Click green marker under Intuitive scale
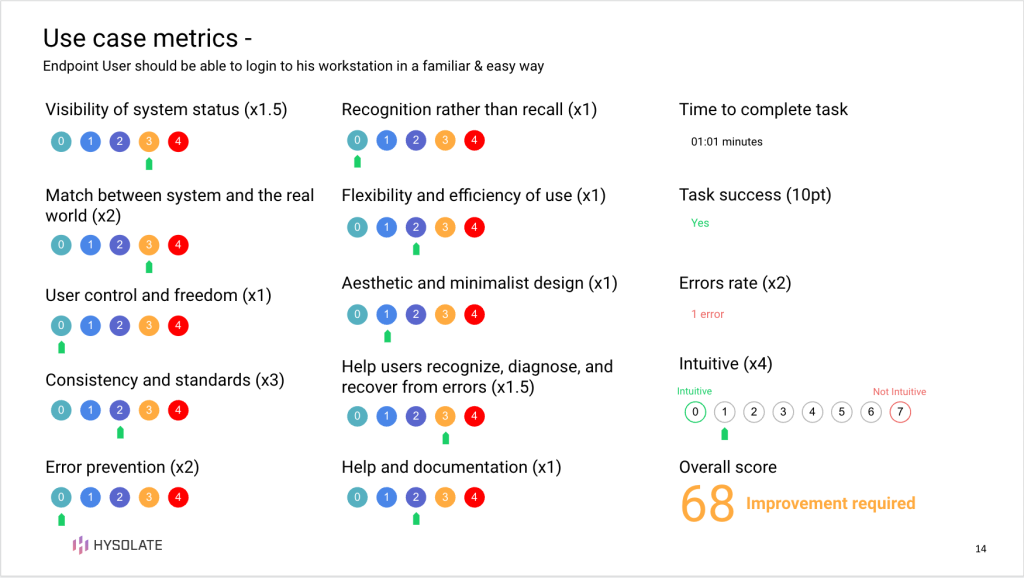The image size is (1024, 578). coord(724,434)
